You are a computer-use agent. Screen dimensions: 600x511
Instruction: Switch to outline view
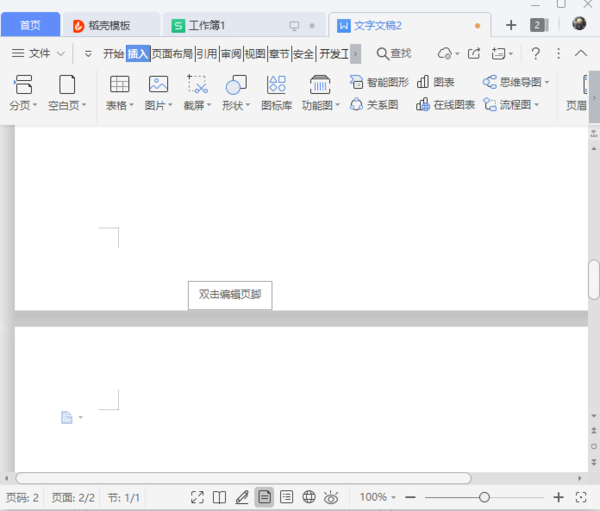pyautogui.click(x=286, y=497)
